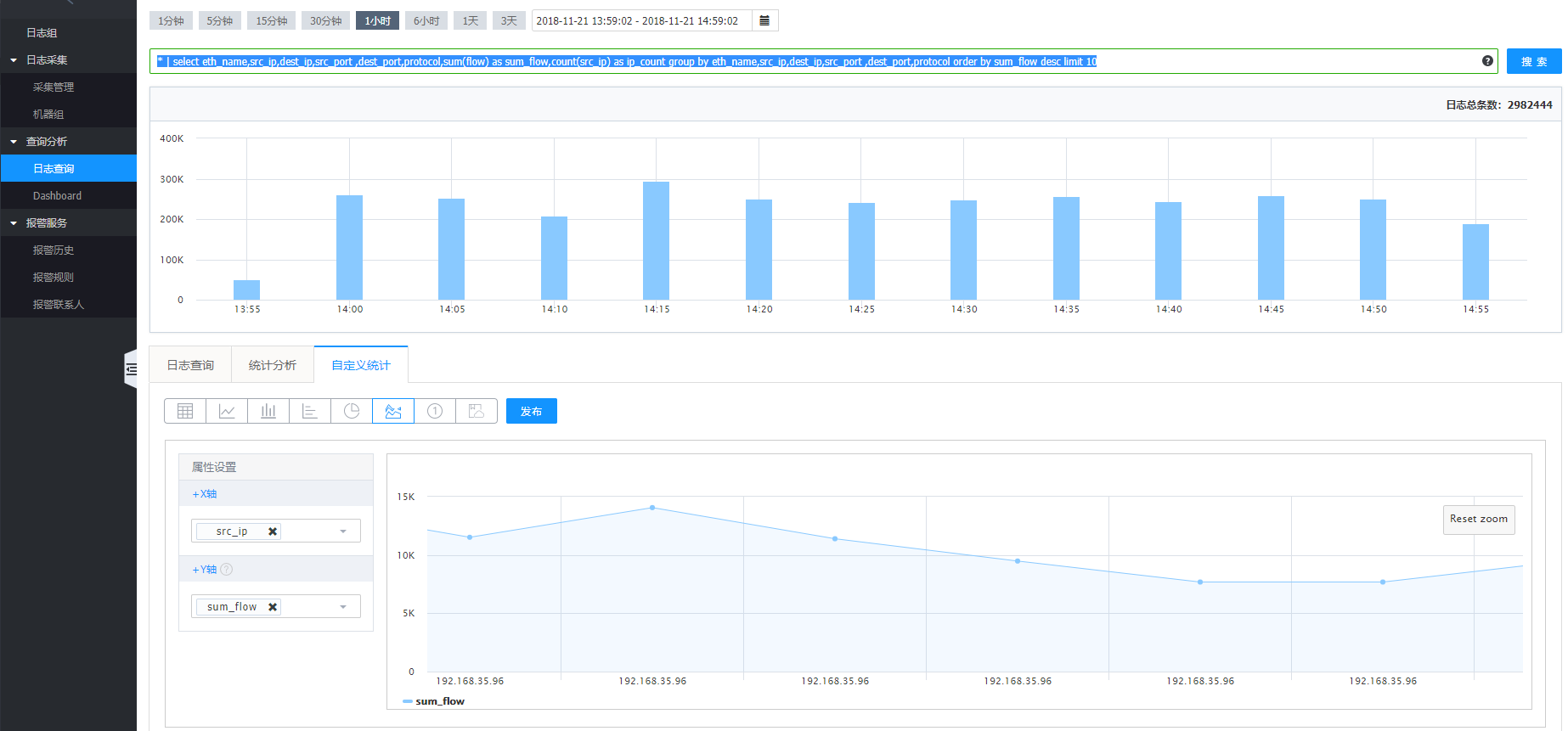The image size is (1568, 731).
Task: Open 机器组 in the sidebar
Action: click(x=68, y=114)
